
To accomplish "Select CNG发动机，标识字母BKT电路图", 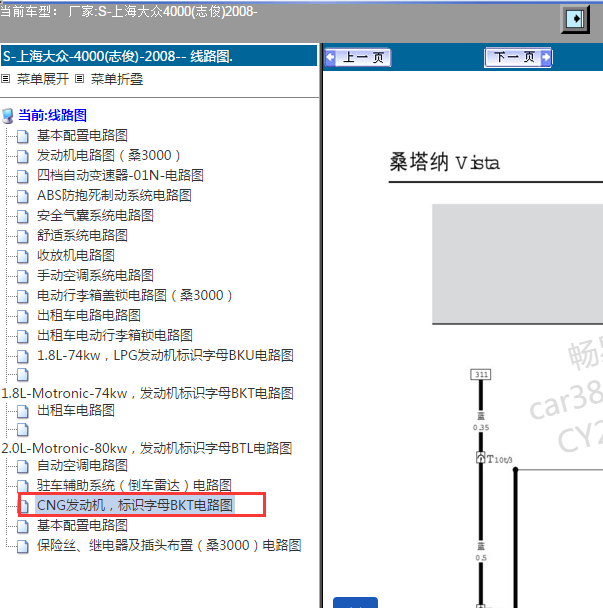I will pyautogui.click(x=135, y=506).
